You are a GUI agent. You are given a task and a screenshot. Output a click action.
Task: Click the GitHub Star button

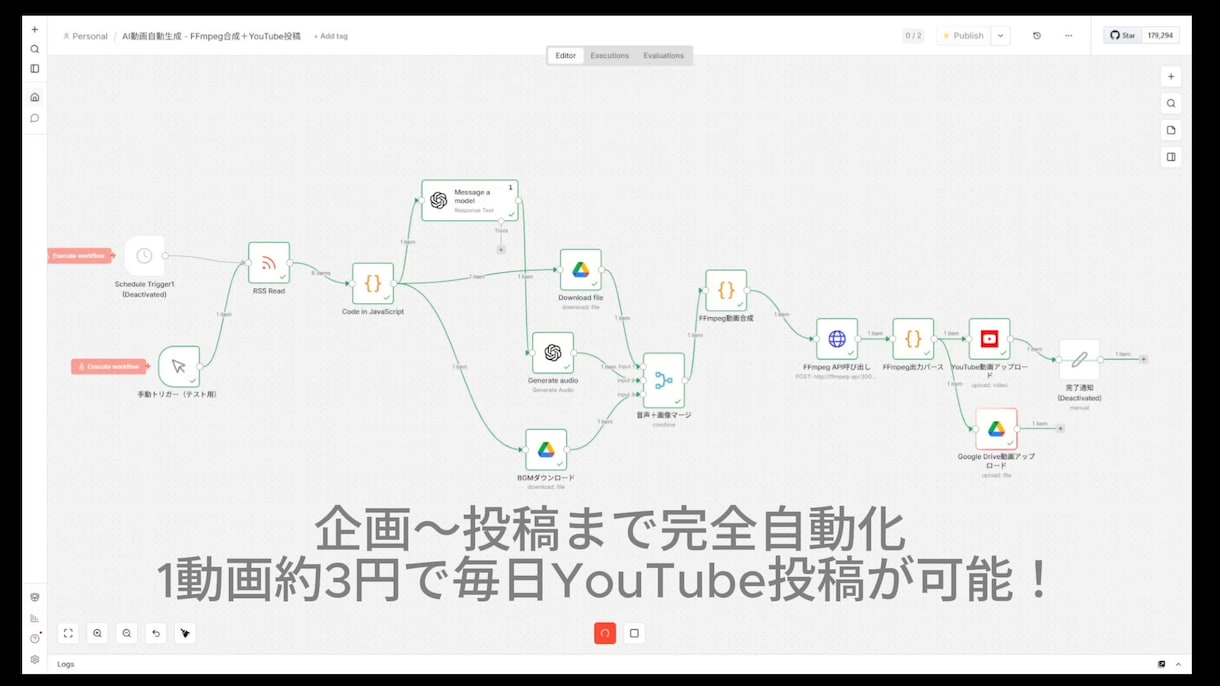(x=1123, y=36)
